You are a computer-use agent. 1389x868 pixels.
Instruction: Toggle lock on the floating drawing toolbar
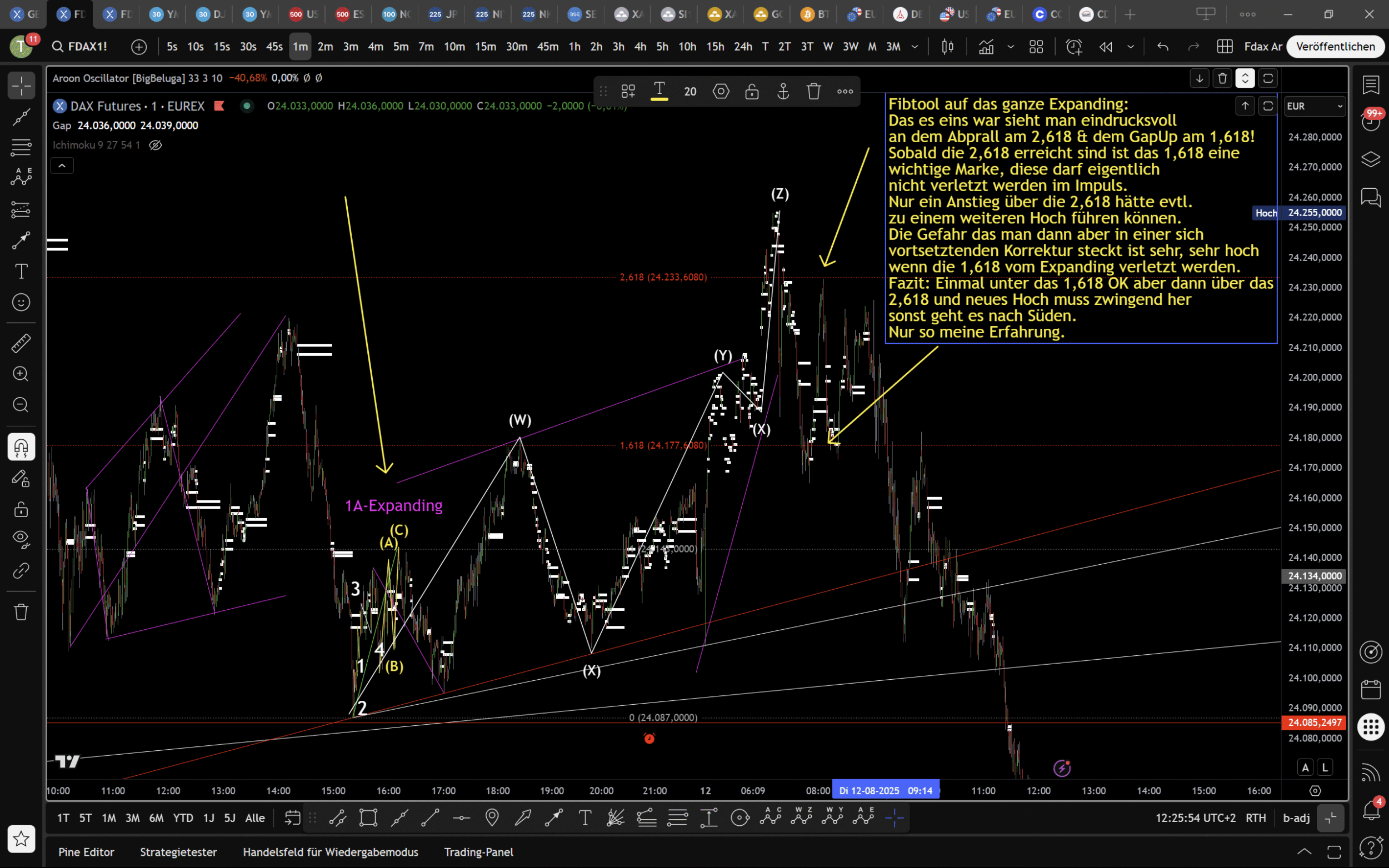752,91
